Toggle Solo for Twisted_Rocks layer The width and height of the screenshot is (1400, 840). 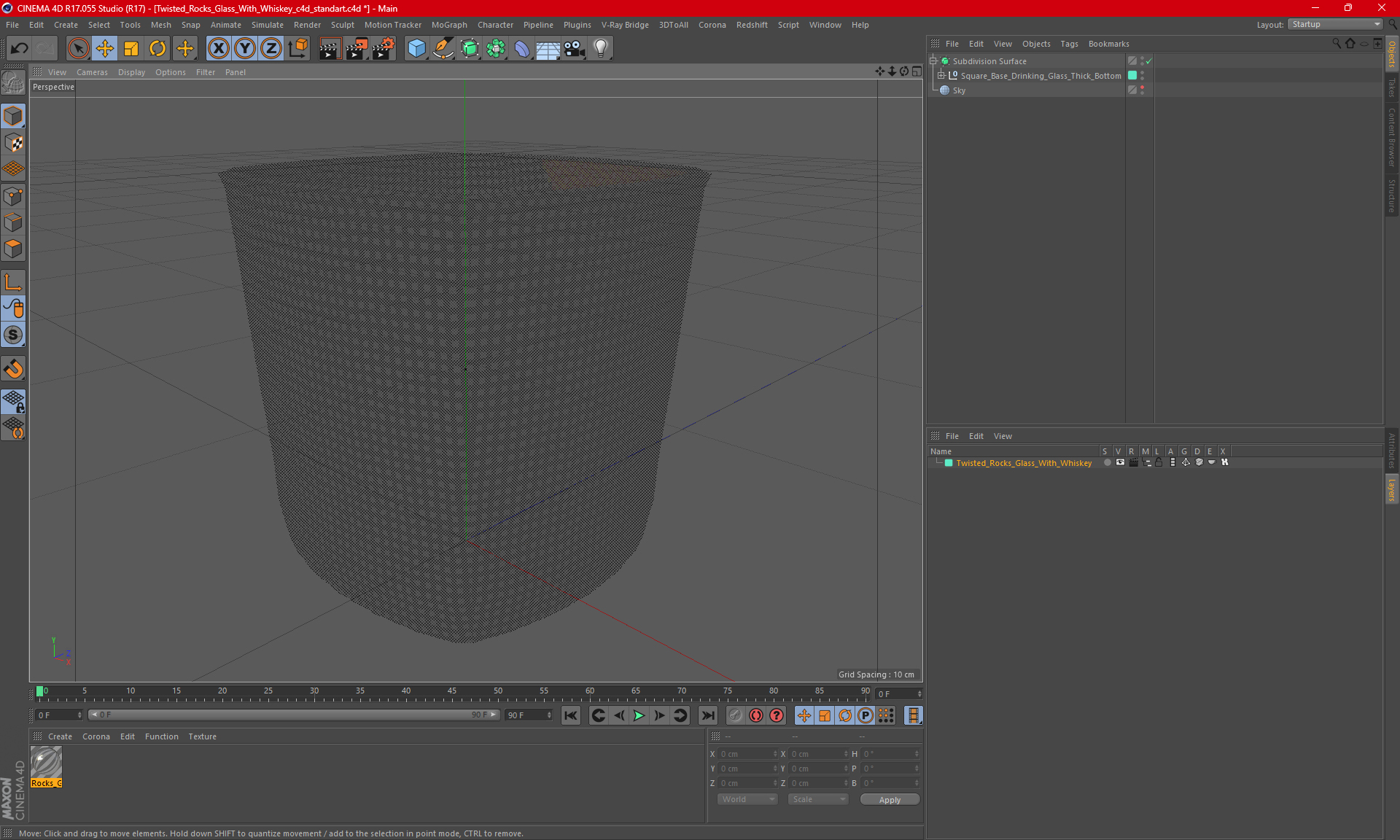[1107, 462]
